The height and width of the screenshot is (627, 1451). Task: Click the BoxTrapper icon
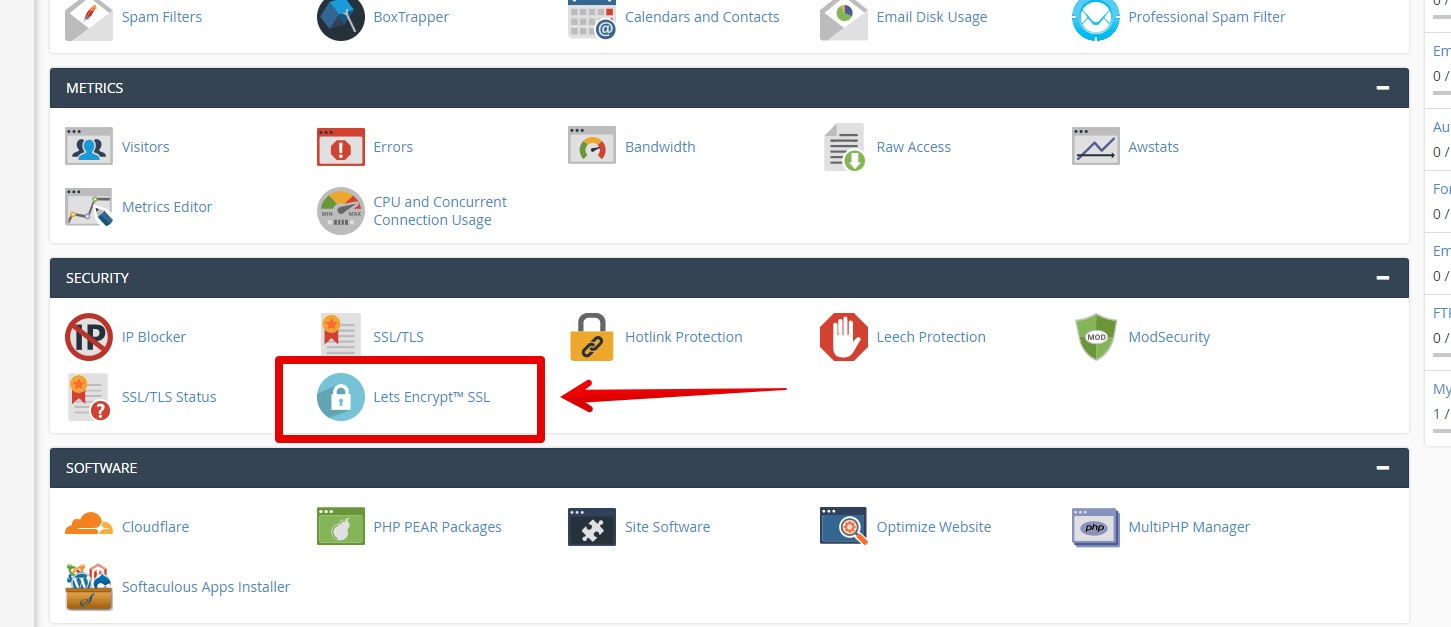click(x=341, y=19)
